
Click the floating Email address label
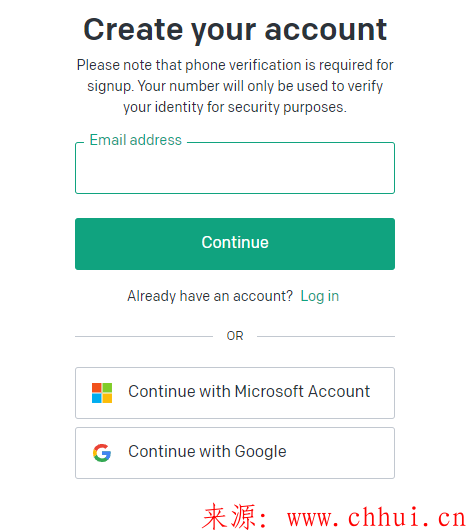tap(136, 140)
